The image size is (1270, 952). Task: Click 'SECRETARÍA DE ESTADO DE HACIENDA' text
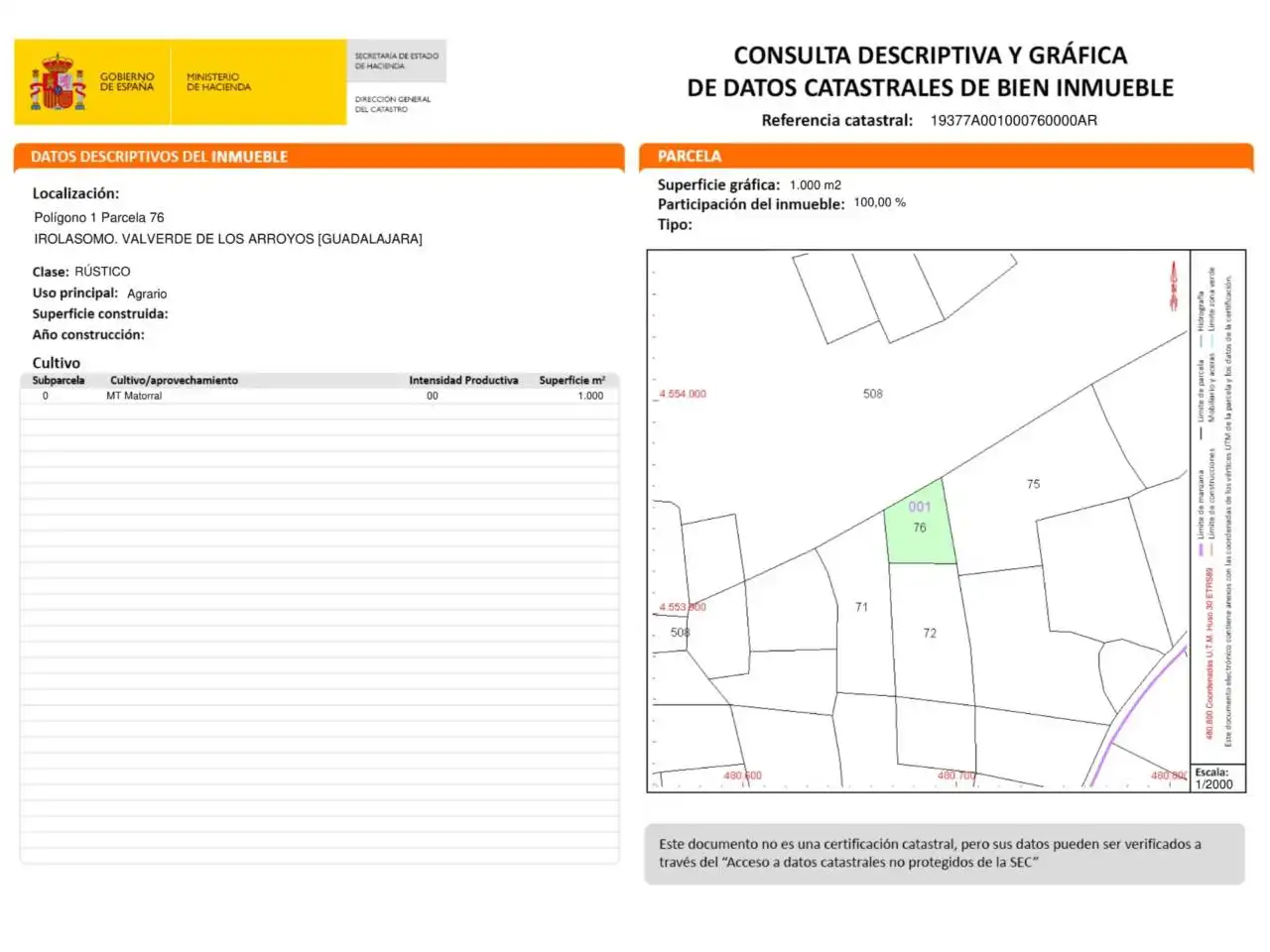397,60
